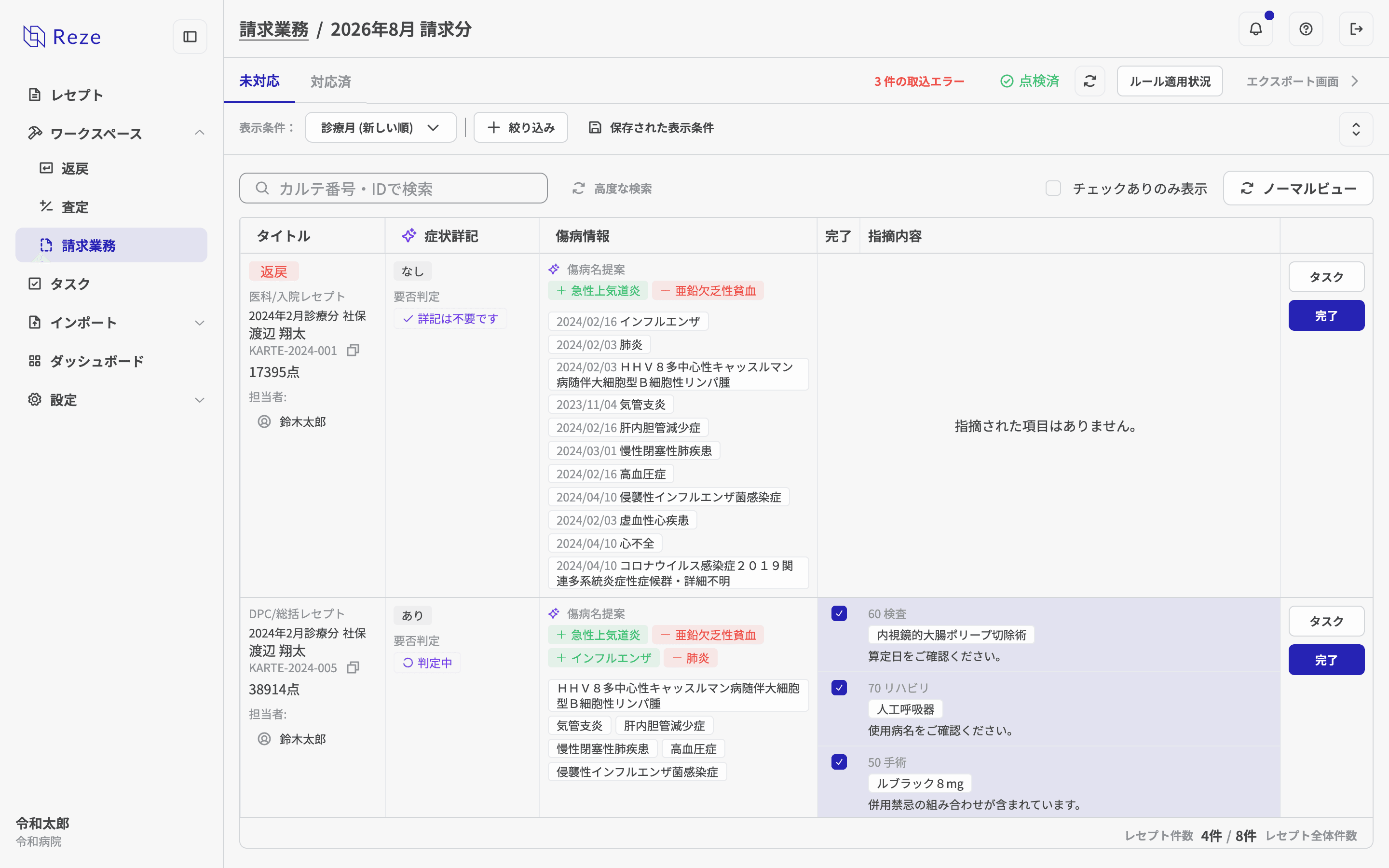The width and height of the screenshot is (1389, 868).
Task: Expand the 設定 section
Action: (199, 400)
